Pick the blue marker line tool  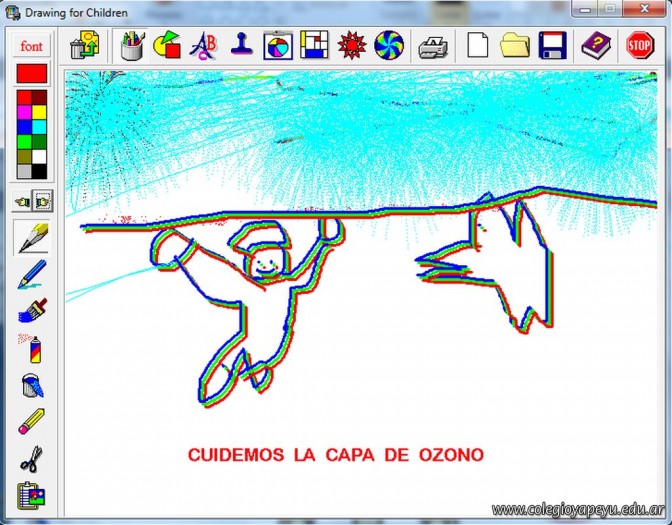point(31,274)
